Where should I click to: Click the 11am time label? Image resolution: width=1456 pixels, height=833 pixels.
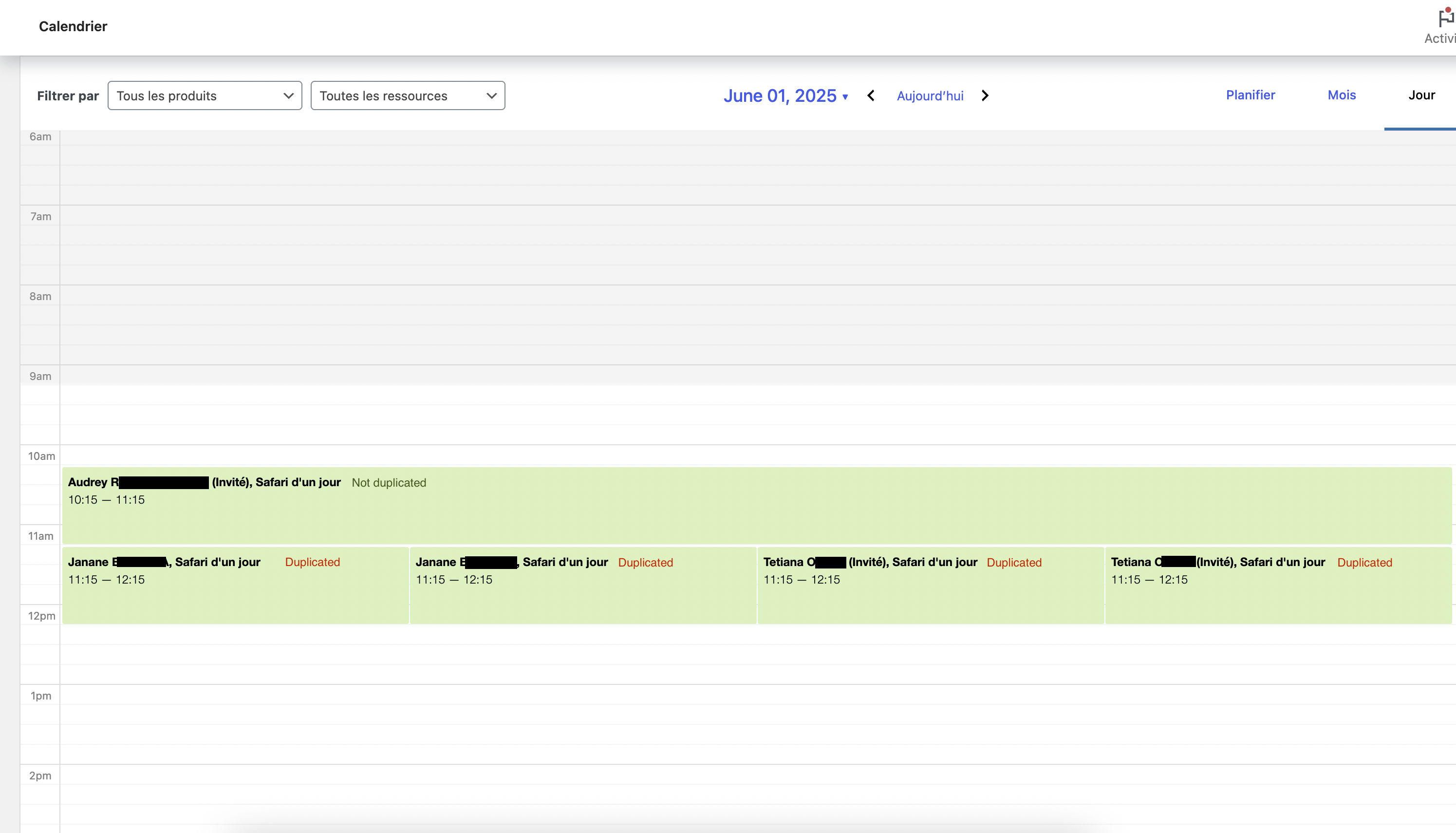coord(40,536)
